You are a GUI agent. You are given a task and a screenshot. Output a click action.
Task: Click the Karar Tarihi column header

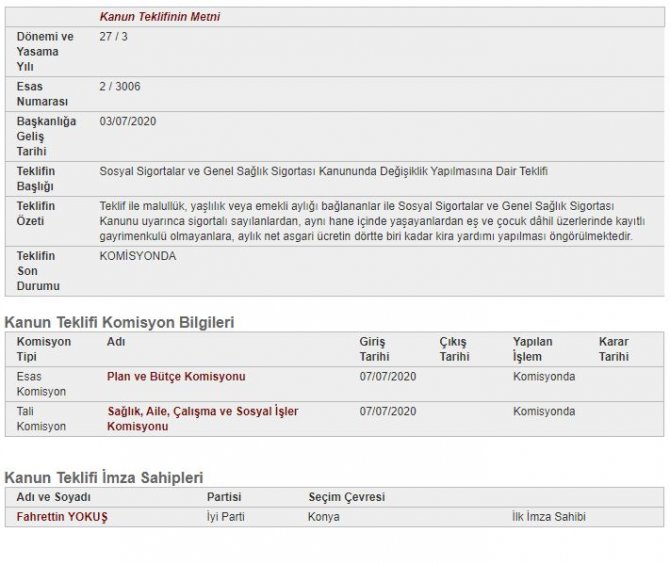[x=613, y=348]
